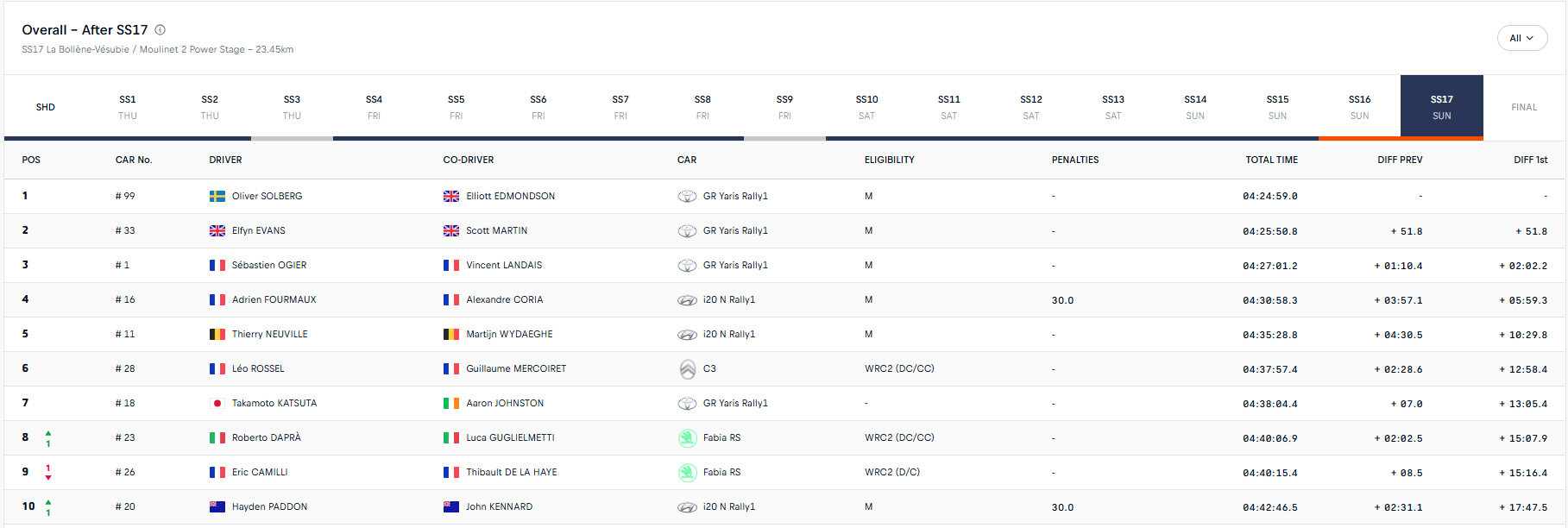1568x528 pixels.
Task: Click the Škoda logo in Roberto Daprà's row
Action: (687, 438)
